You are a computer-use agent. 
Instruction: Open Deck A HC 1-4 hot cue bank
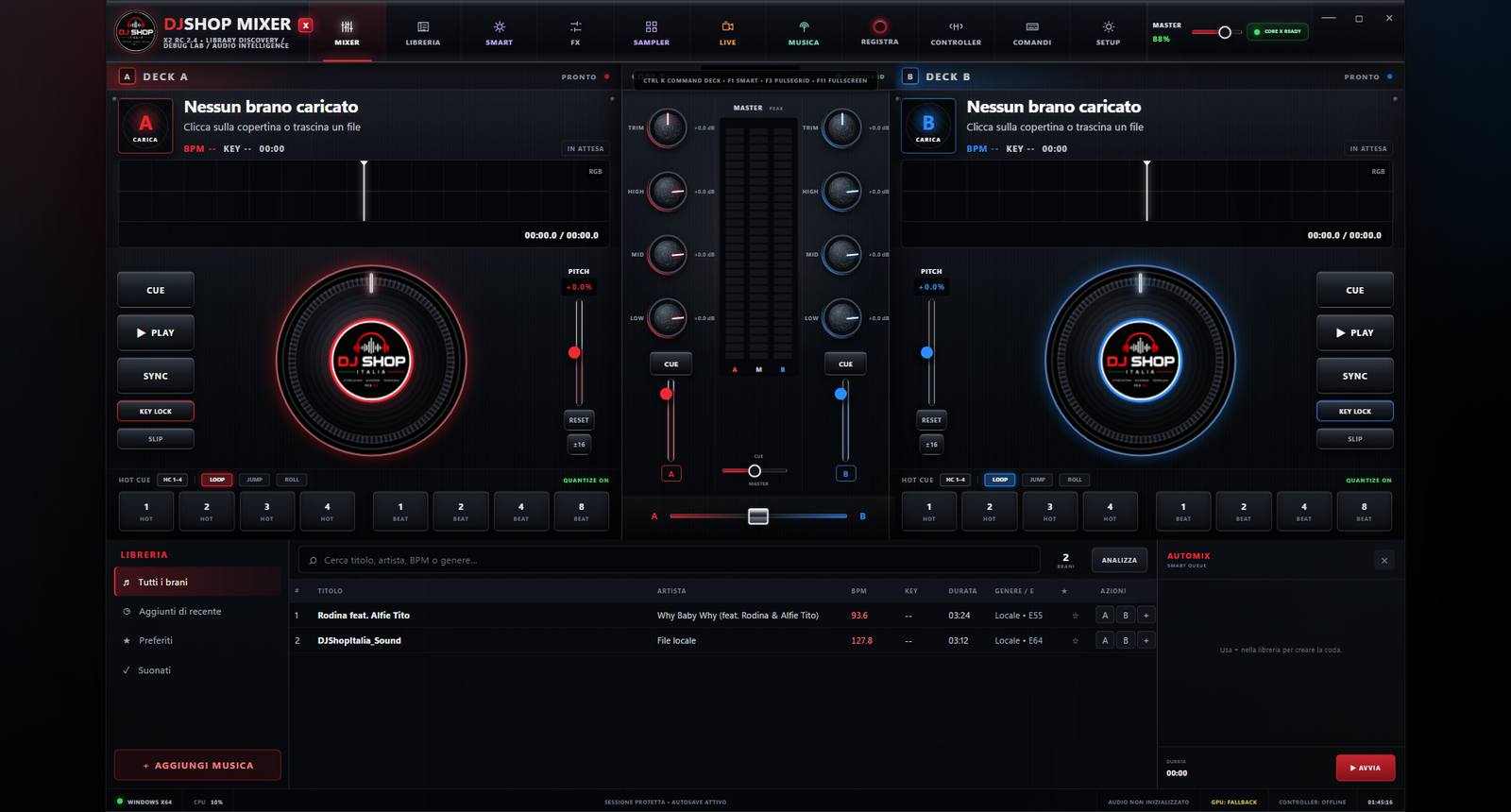click(x=172, y=480)
